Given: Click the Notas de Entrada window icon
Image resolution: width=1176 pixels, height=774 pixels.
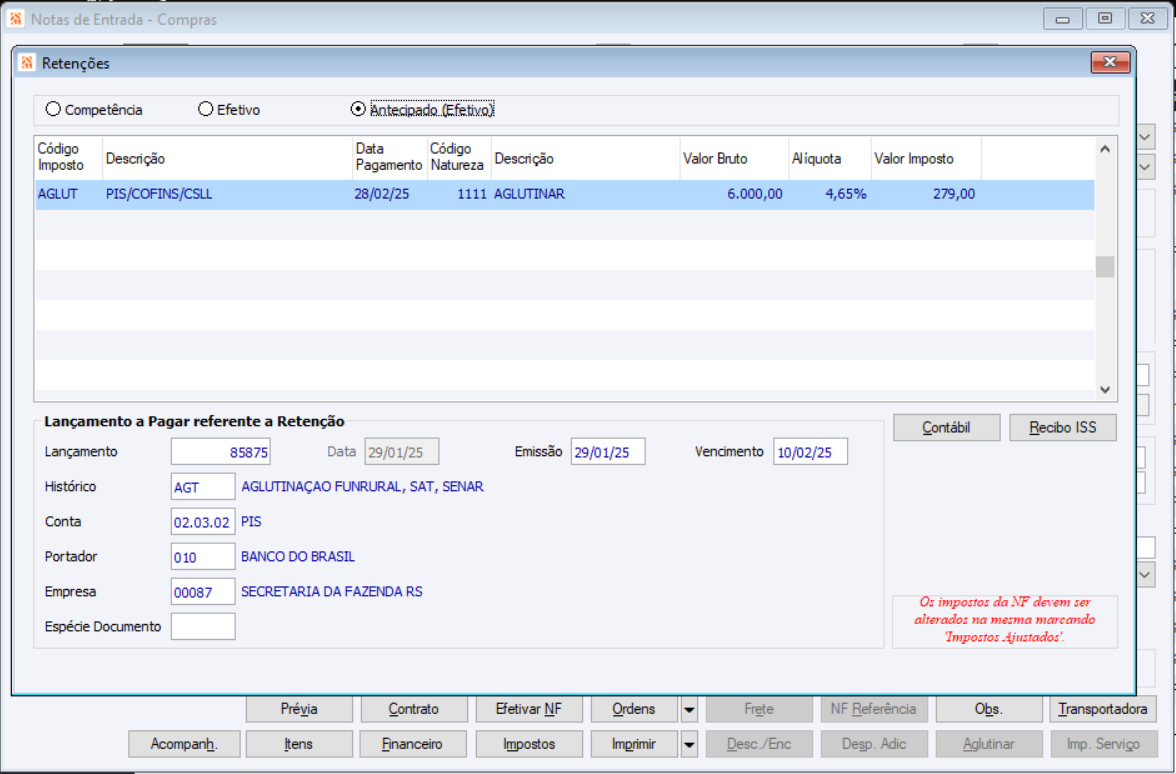Looking at the screenshot, I should click(x=16, y=19).
